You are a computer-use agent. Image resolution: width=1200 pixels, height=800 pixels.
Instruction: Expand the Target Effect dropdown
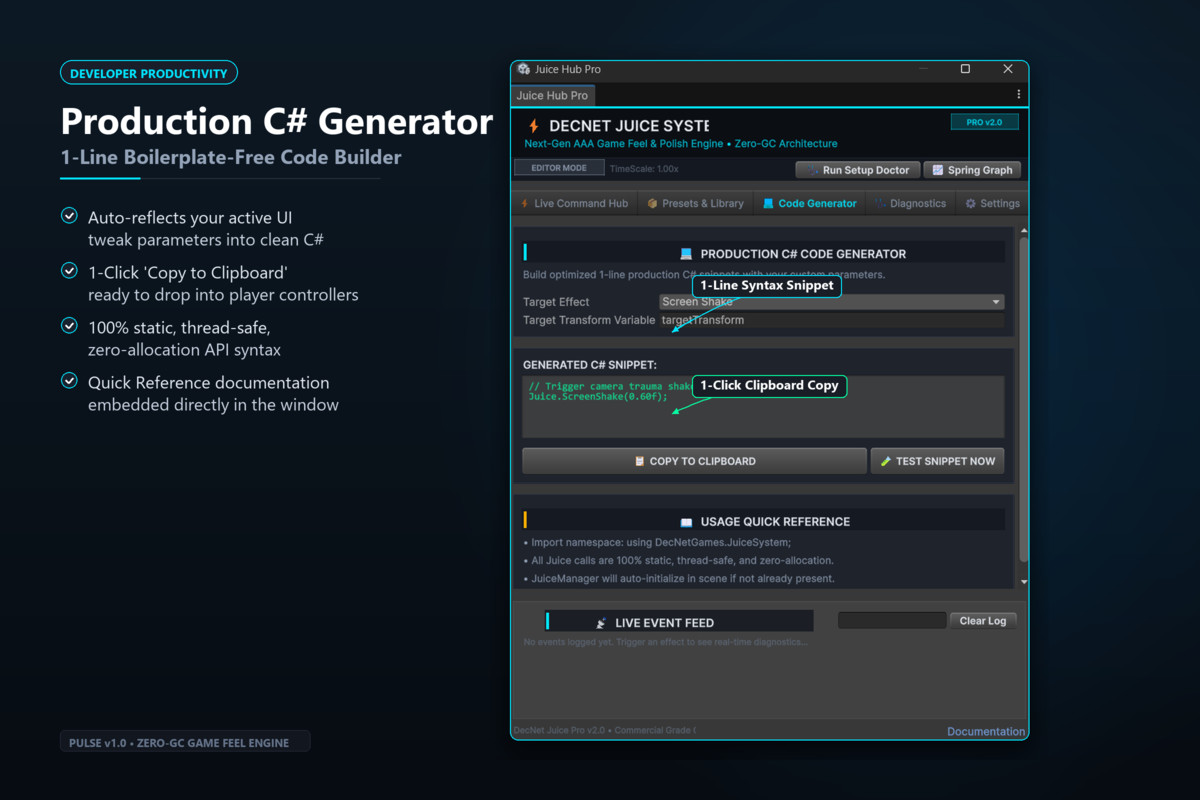pos(832,302)
